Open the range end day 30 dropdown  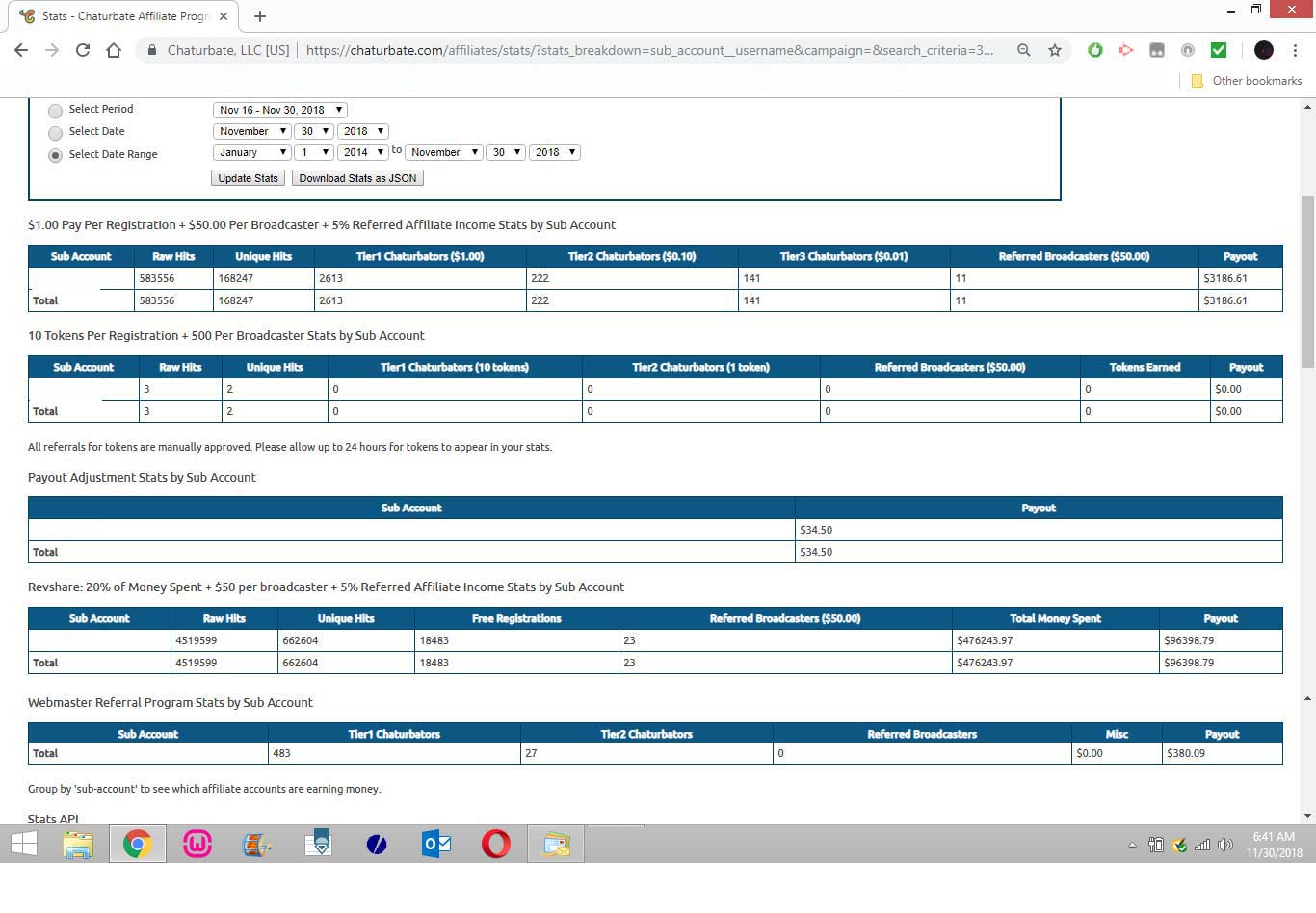[x=506, y=152]
